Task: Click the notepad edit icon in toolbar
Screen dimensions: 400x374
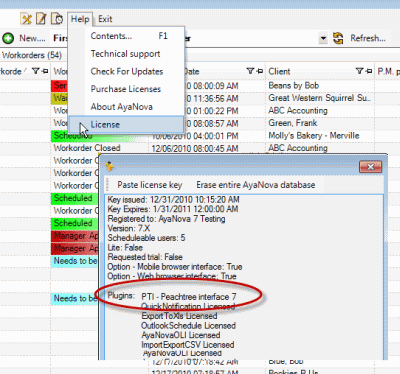Action: 41,19
